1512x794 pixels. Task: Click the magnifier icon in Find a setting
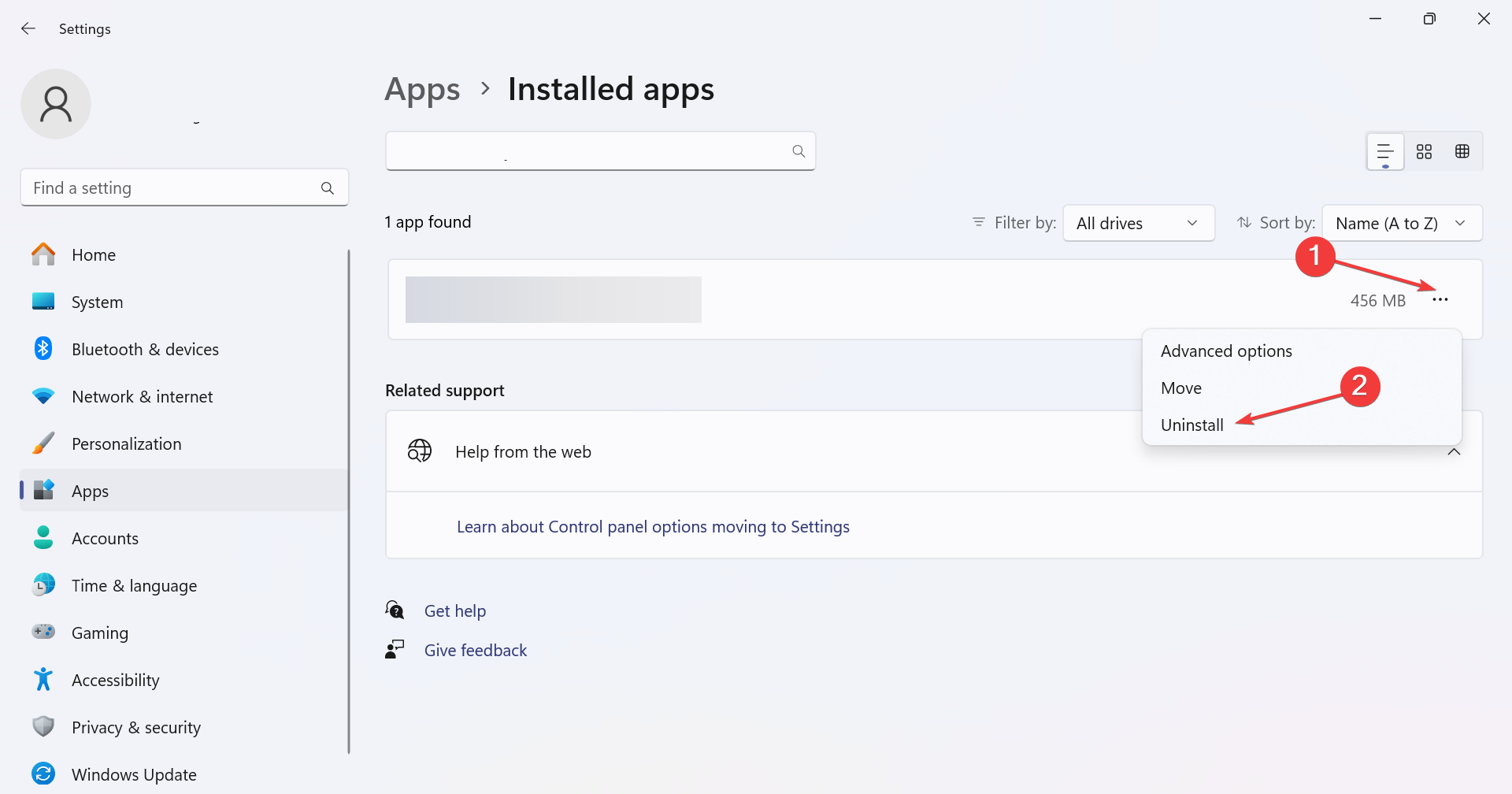(328, 188)
